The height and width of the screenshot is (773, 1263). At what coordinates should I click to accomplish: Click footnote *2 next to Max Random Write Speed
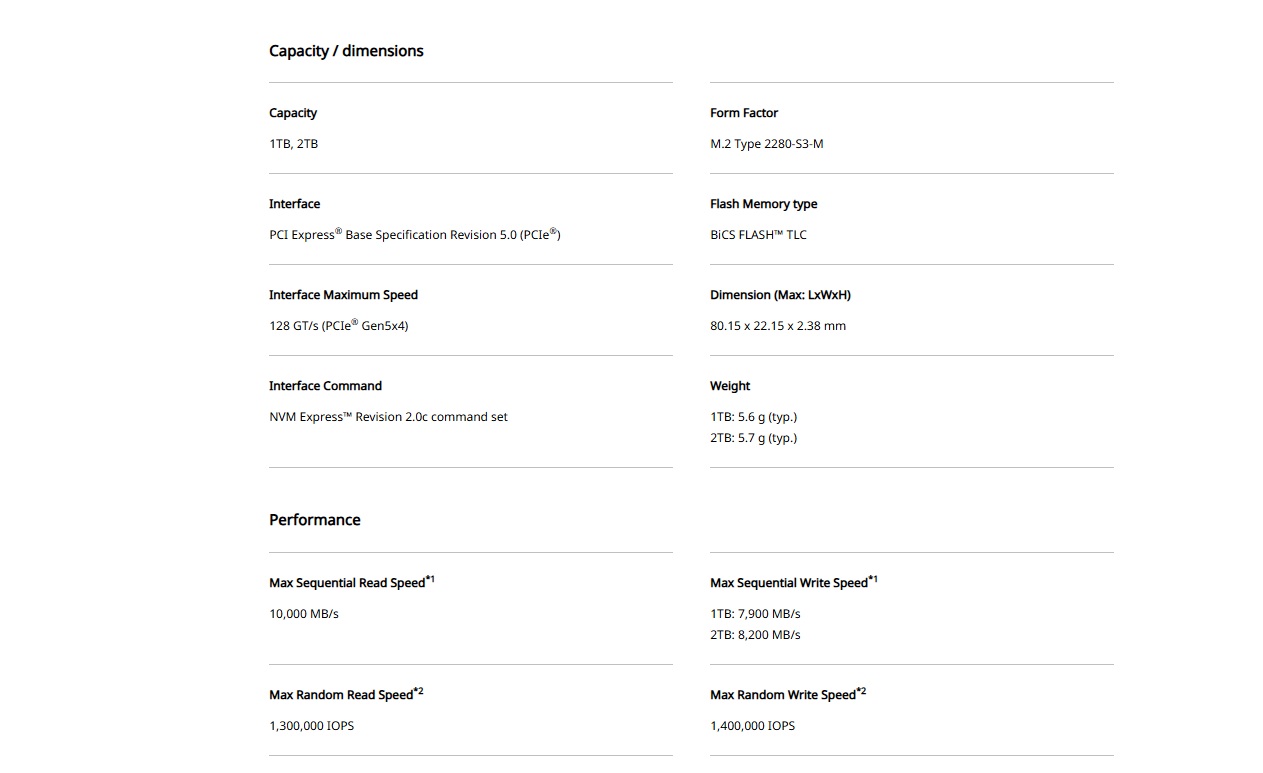coord(861,691)
